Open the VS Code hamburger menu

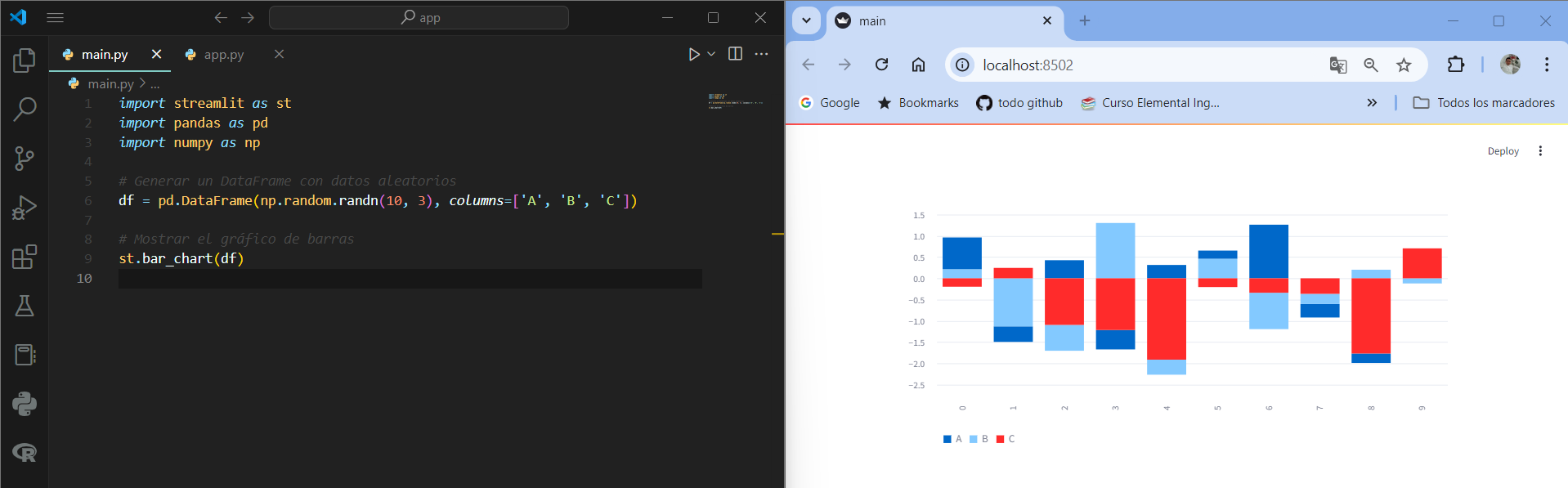[x=56, y=17]
